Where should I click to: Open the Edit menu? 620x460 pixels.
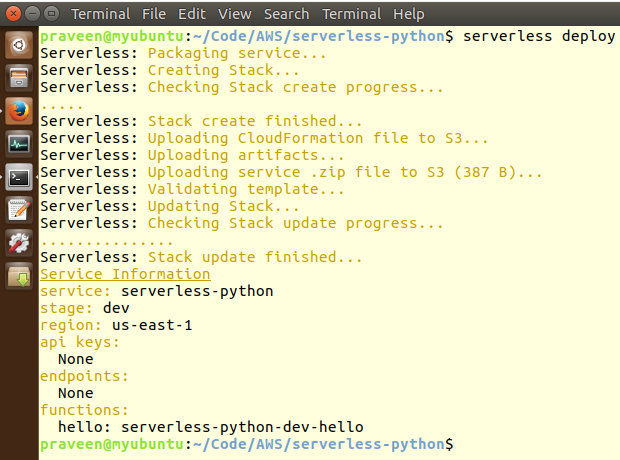coord(192,14)
